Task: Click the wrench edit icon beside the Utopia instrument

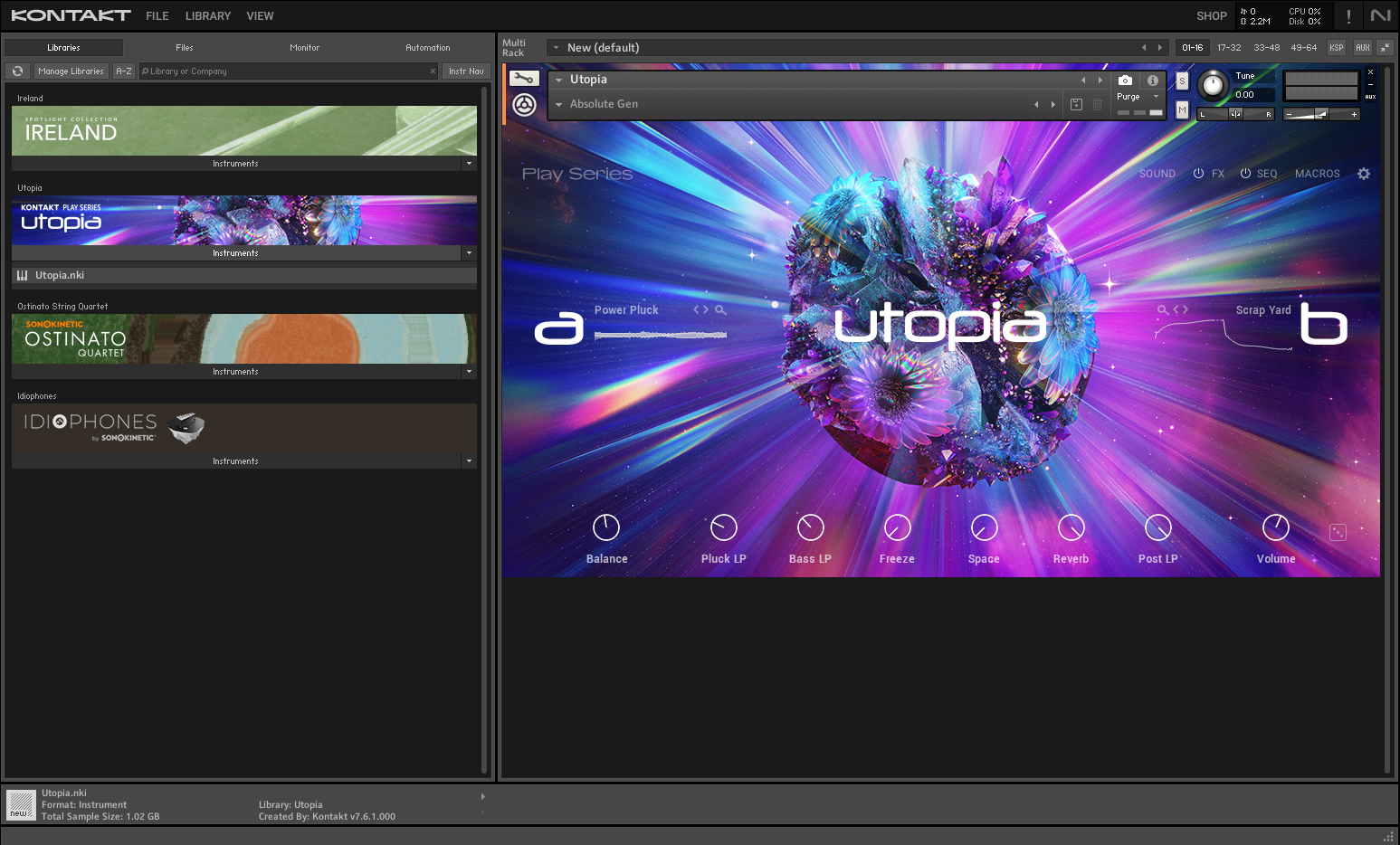Action: click(x=524, y=78)
